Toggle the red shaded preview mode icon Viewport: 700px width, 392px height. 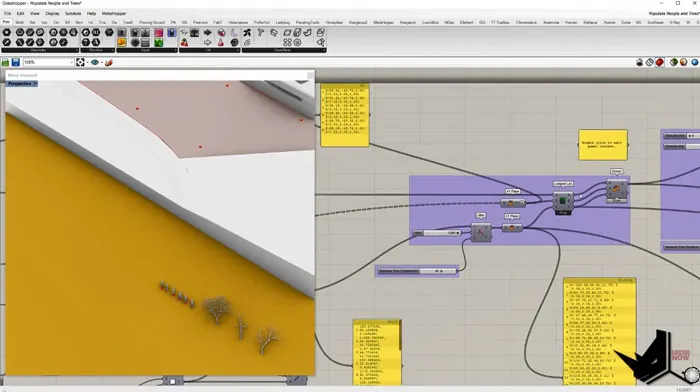[x=659, y=63]
